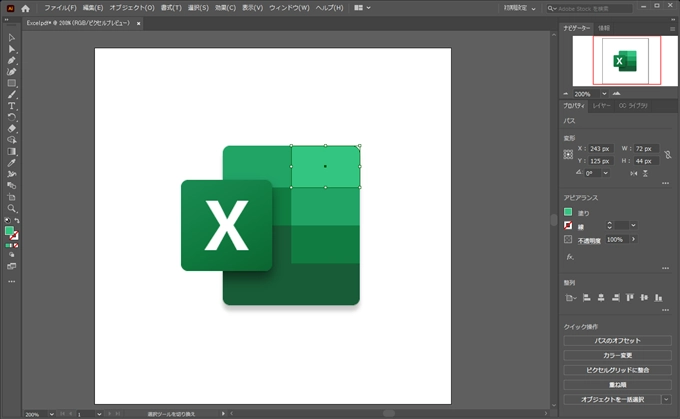
Task: Switch to the CC ライブラリ tab
Action: 633,105
